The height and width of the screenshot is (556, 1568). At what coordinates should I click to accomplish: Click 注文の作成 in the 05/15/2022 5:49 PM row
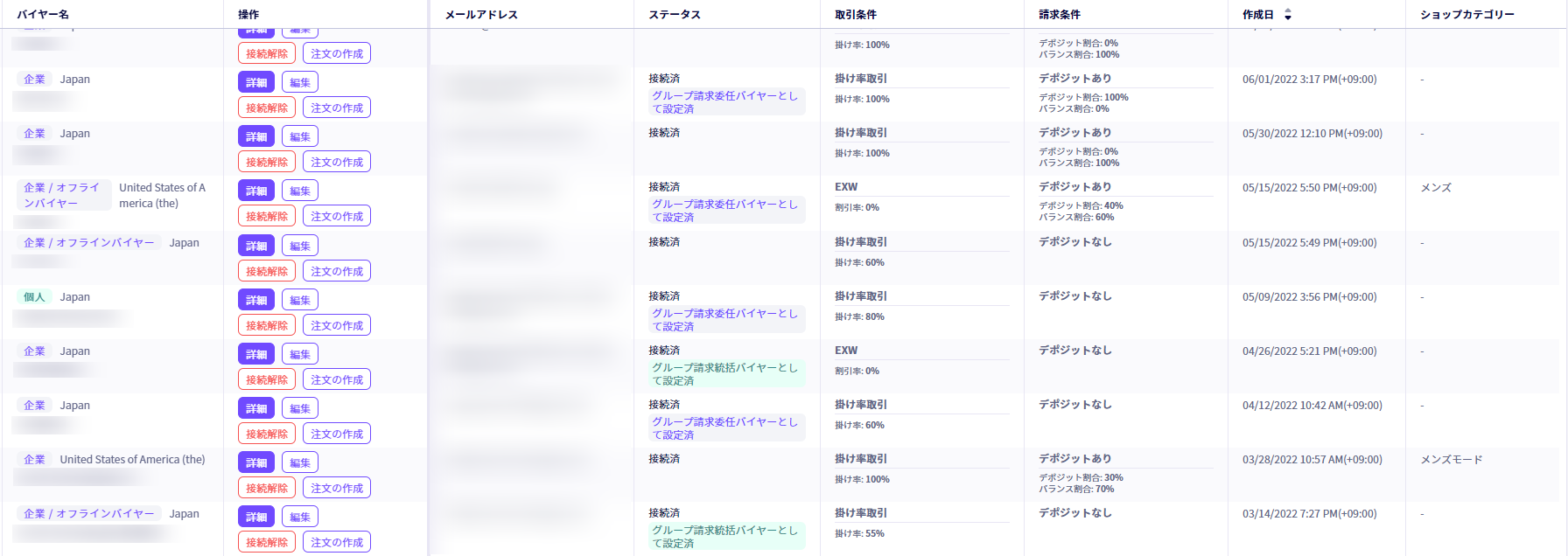click(337, 271)
